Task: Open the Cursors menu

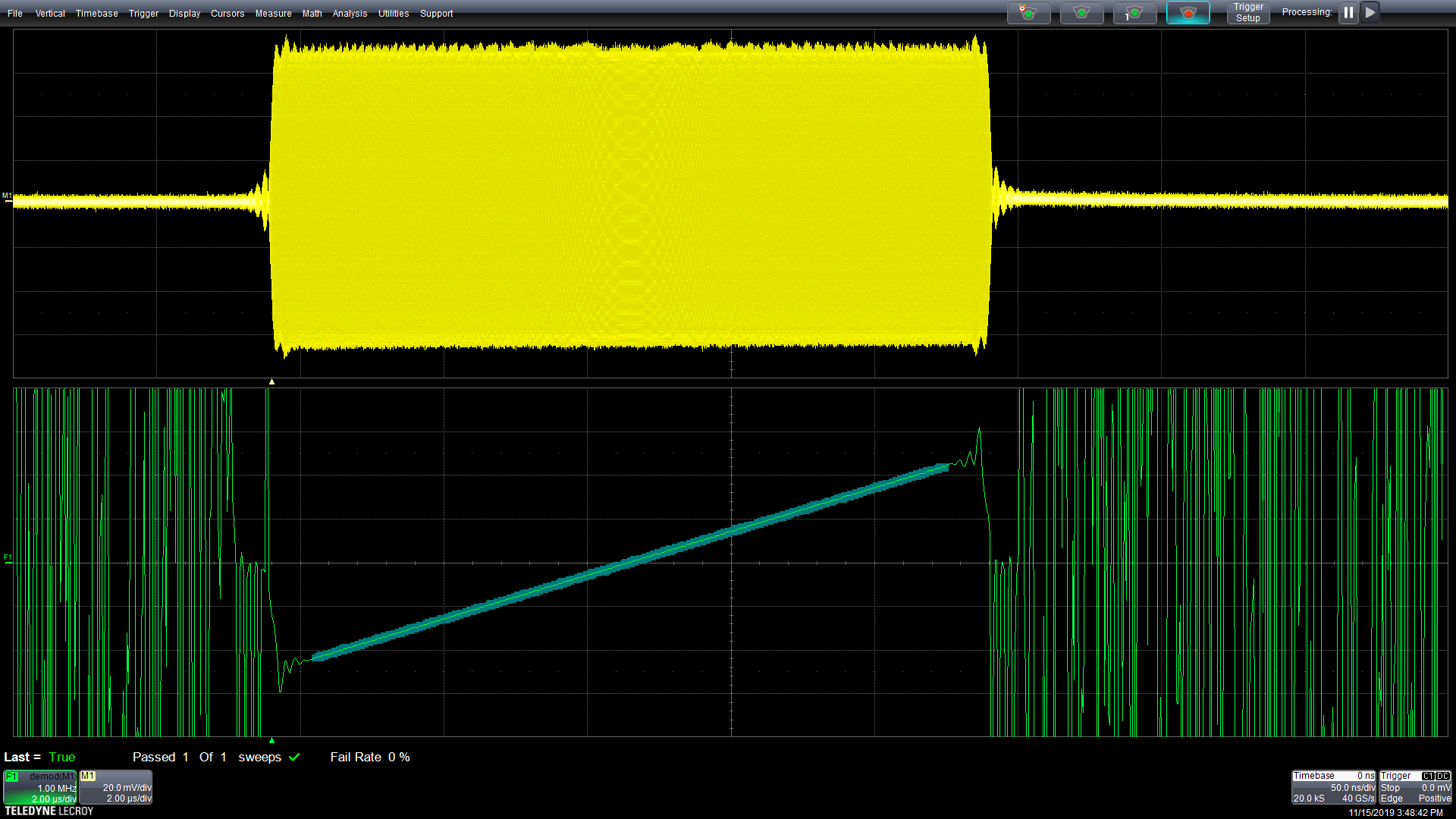Action: 227,14
